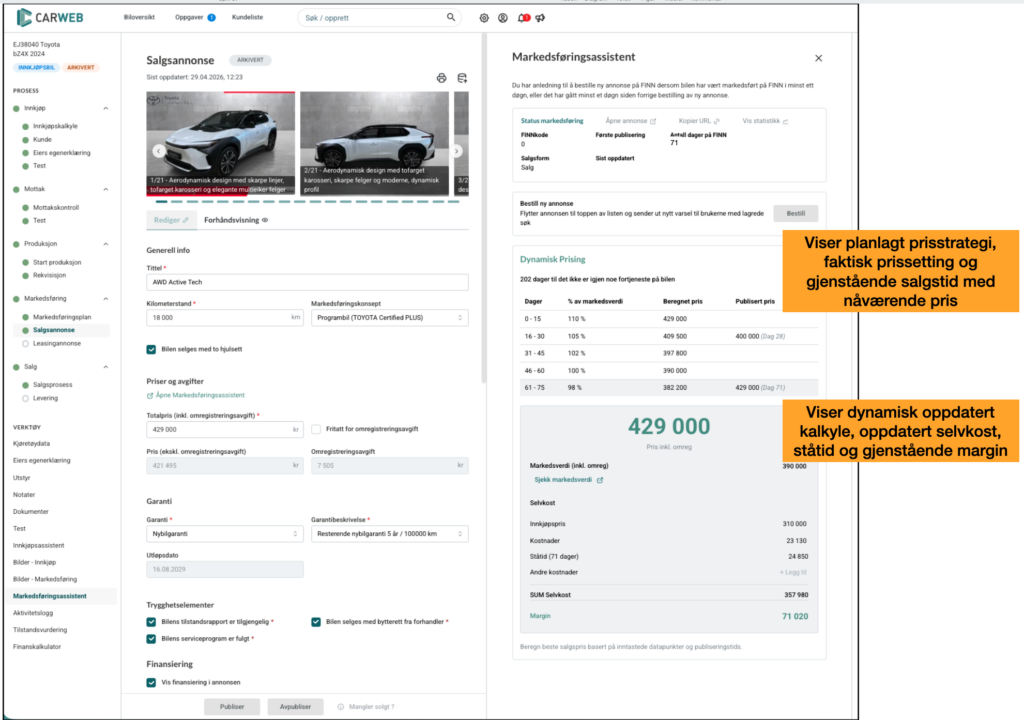The width and height of the screenshot is (1024, 720).
Task: Enable 'Fritatt for omregistreringsavgift' checkbox
Action: coord(316,429)
